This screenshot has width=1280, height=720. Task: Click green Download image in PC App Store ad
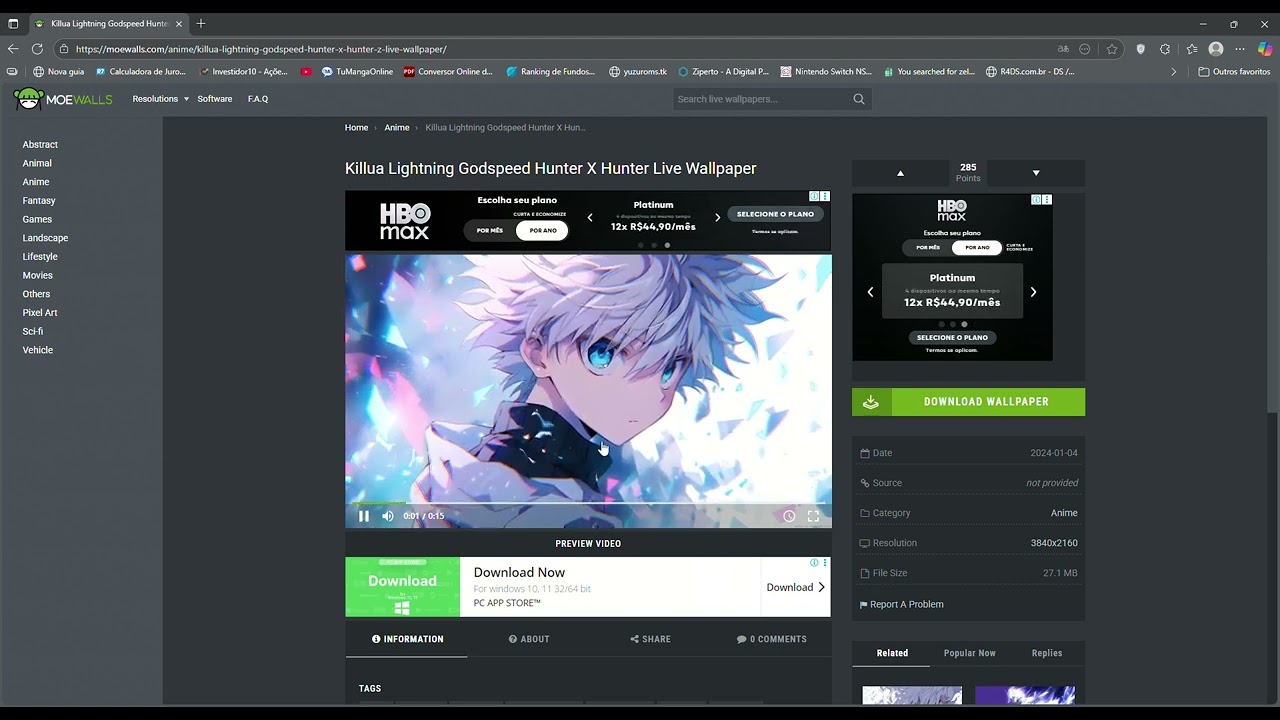tap(403, 587)
